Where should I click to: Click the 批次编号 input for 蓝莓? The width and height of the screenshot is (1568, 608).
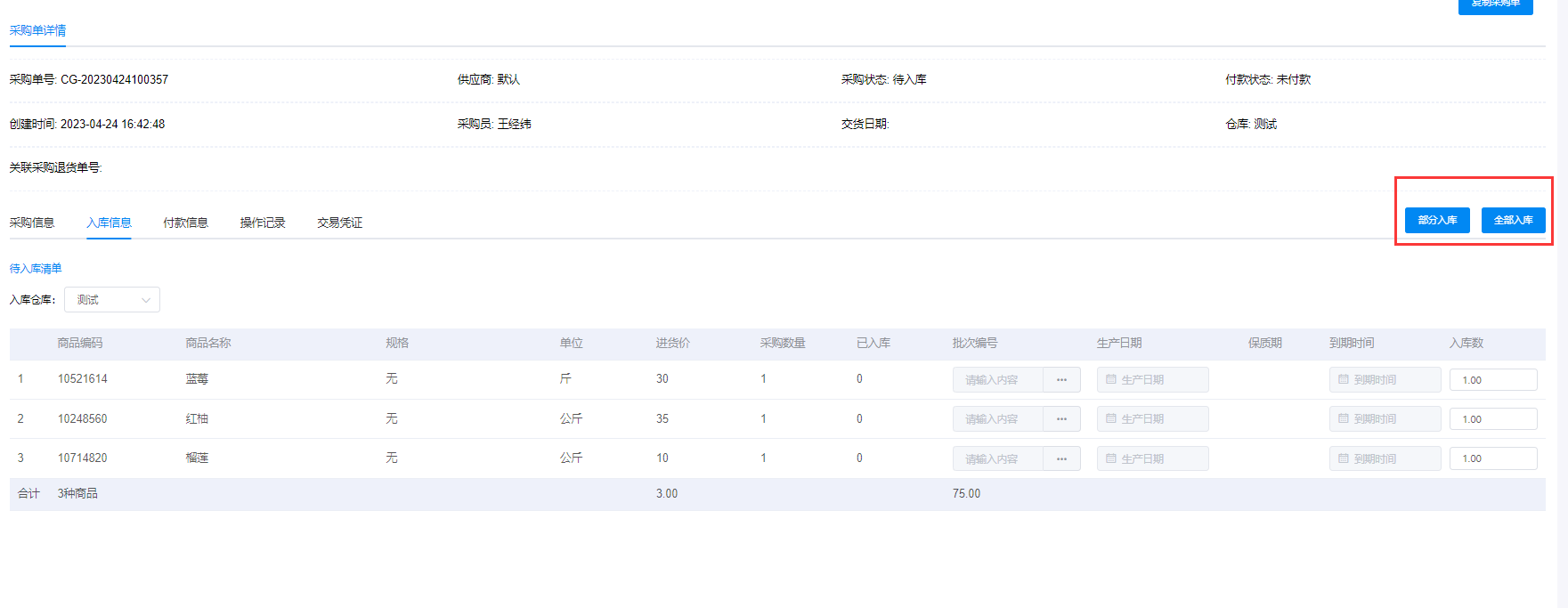coord(997,380)
